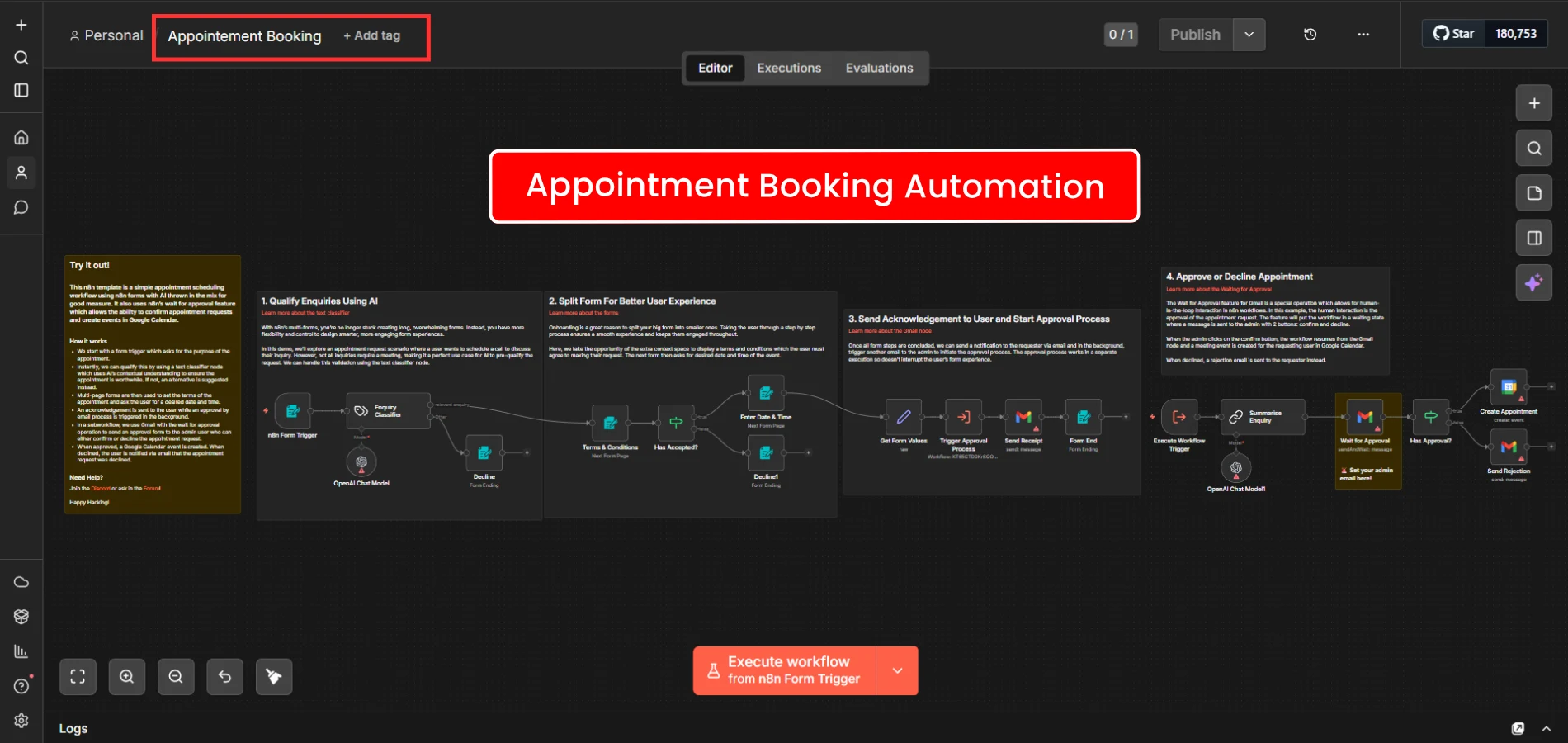
Task: Open the settings gear in sidebar
Action: (x=21, y=720)
